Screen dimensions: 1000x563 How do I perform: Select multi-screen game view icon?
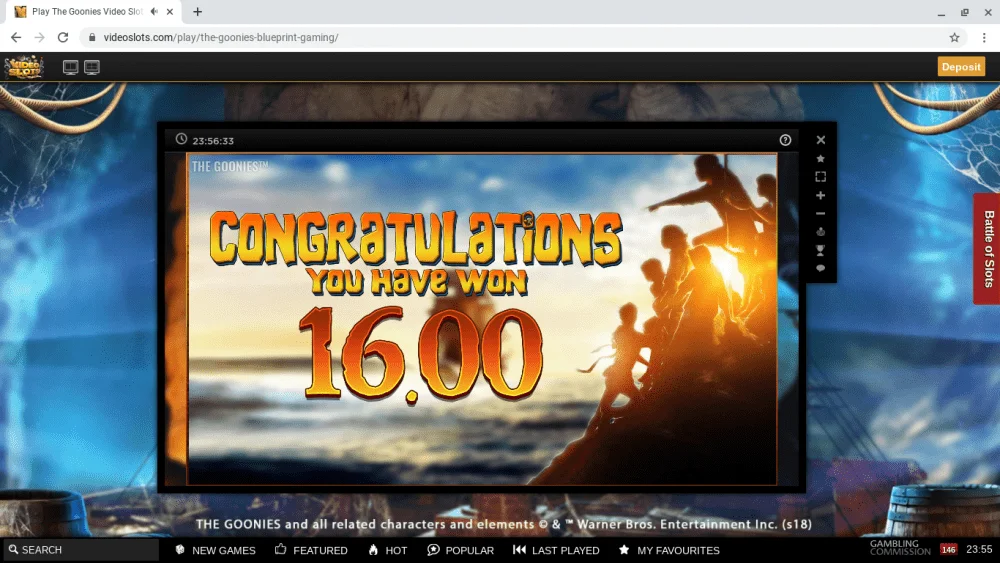click(x=92, y=67)
